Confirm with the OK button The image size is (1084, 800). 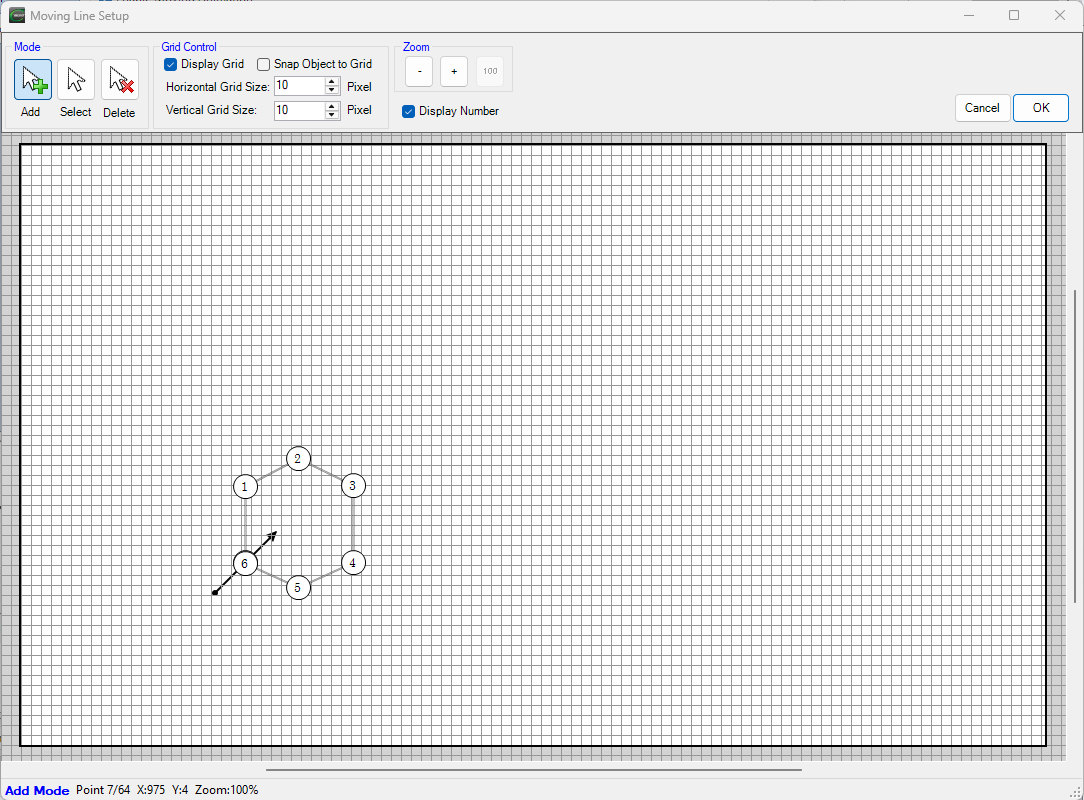(x=1041, y=108)
